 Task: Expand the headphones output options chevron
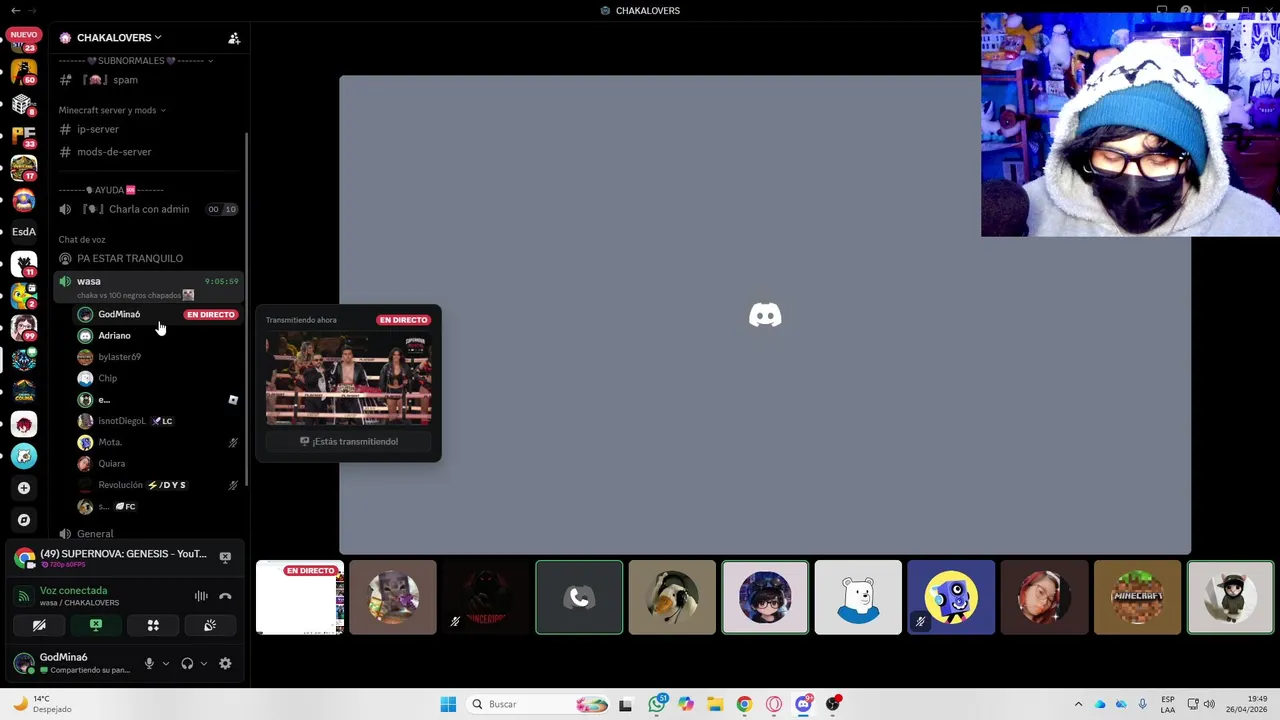tap(204, 663)
